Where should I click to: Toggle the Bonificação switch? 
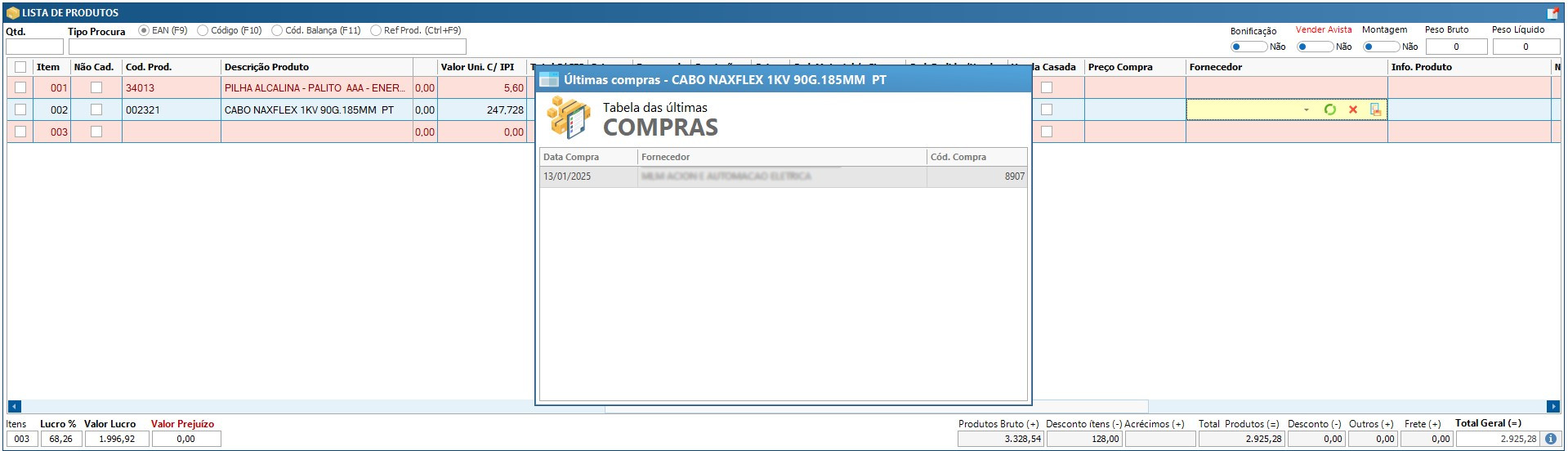1249,47
